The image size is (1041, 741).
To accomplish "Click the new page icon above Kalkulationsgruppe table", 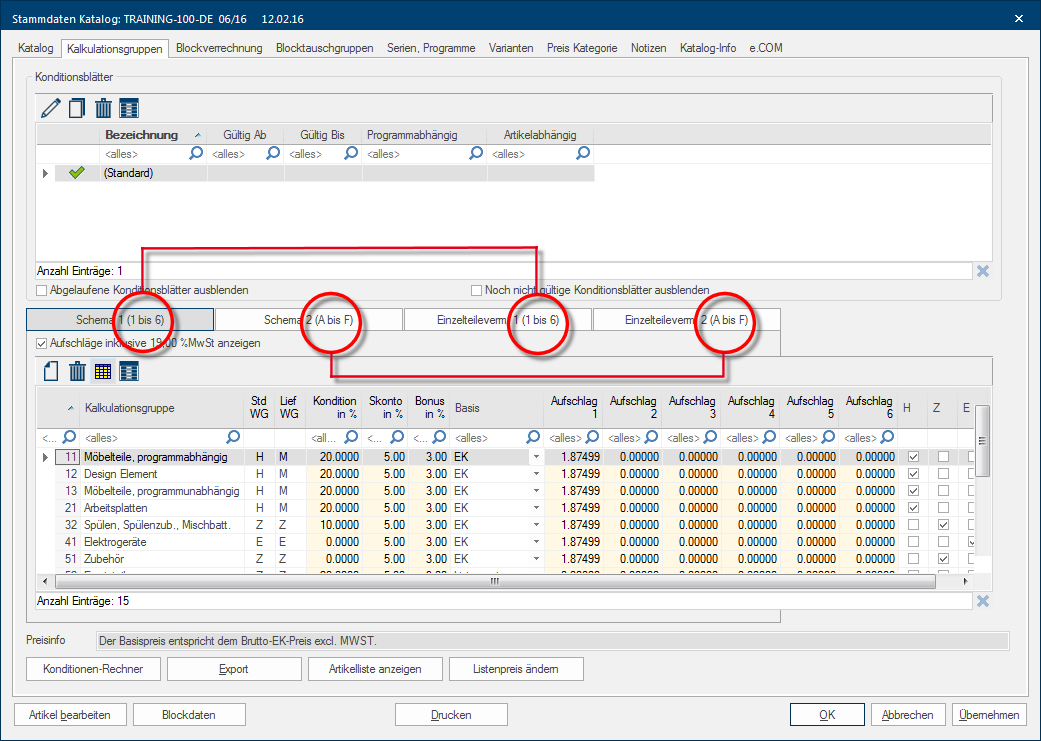I will [50, 372].
